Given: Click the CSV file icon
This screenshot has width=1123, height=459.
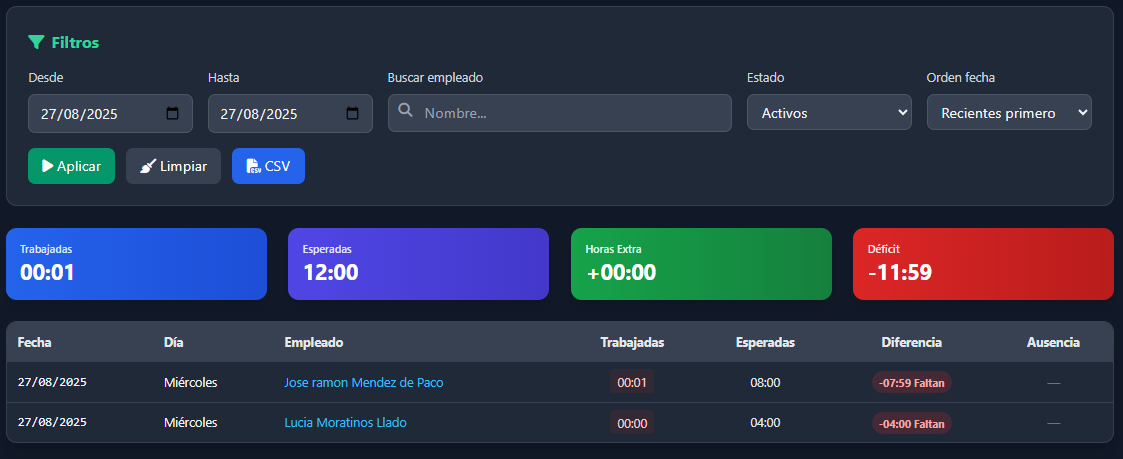Looking at the screenshot, I should coord(254,166).
